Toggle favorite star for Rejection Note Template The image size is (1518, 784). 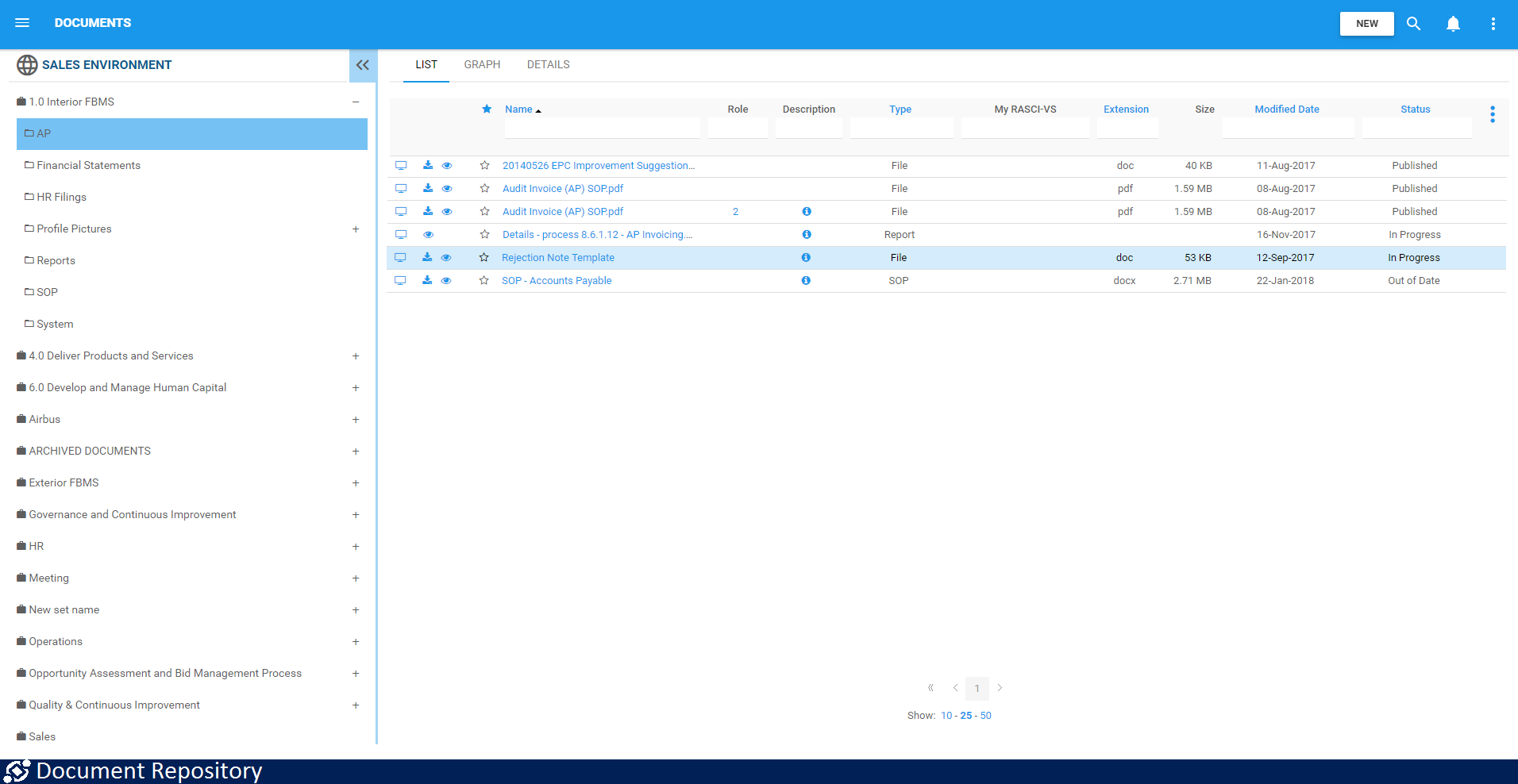(x=484, y=257)
